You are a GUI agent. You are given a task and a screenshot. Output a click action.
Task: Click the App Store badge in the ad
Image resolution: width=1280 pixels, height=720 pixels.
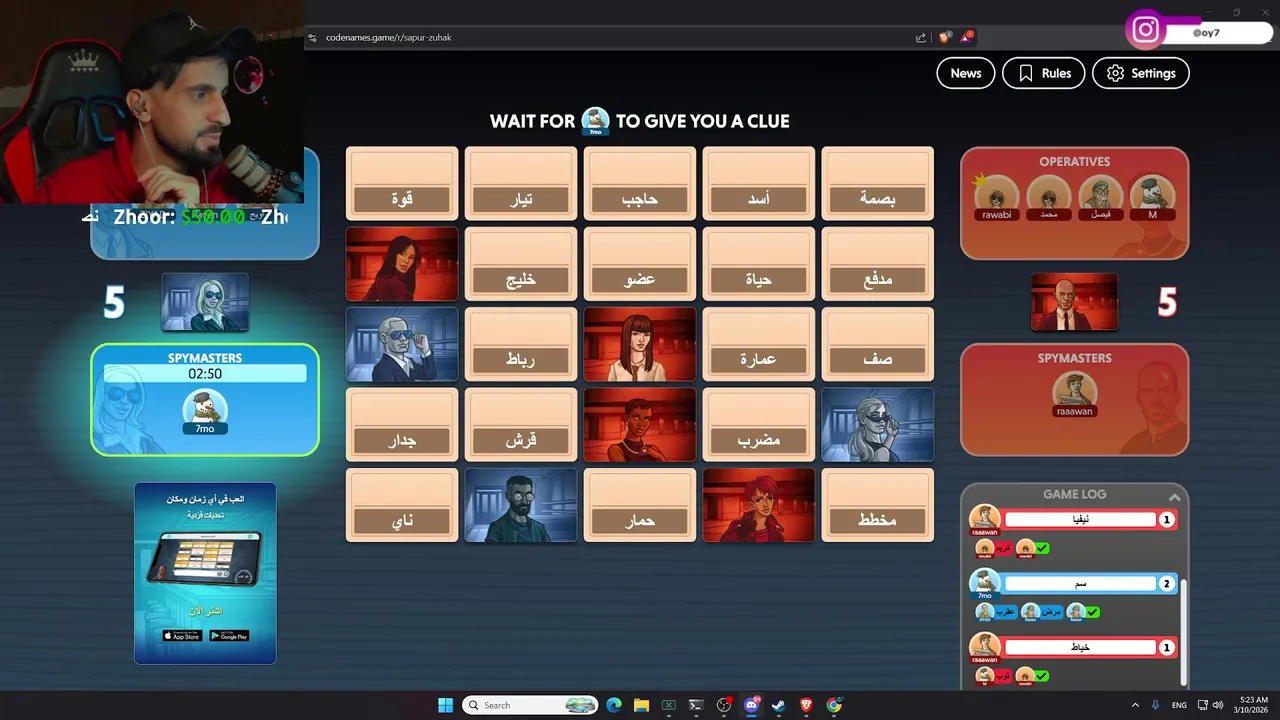(x=182, y=636)
